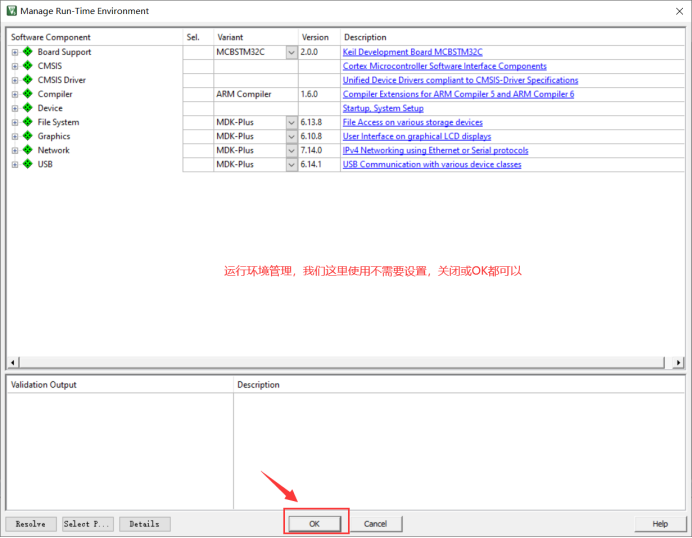Expand the CMSIS Driver tree node
692x538 pixels.
[15, 80]
